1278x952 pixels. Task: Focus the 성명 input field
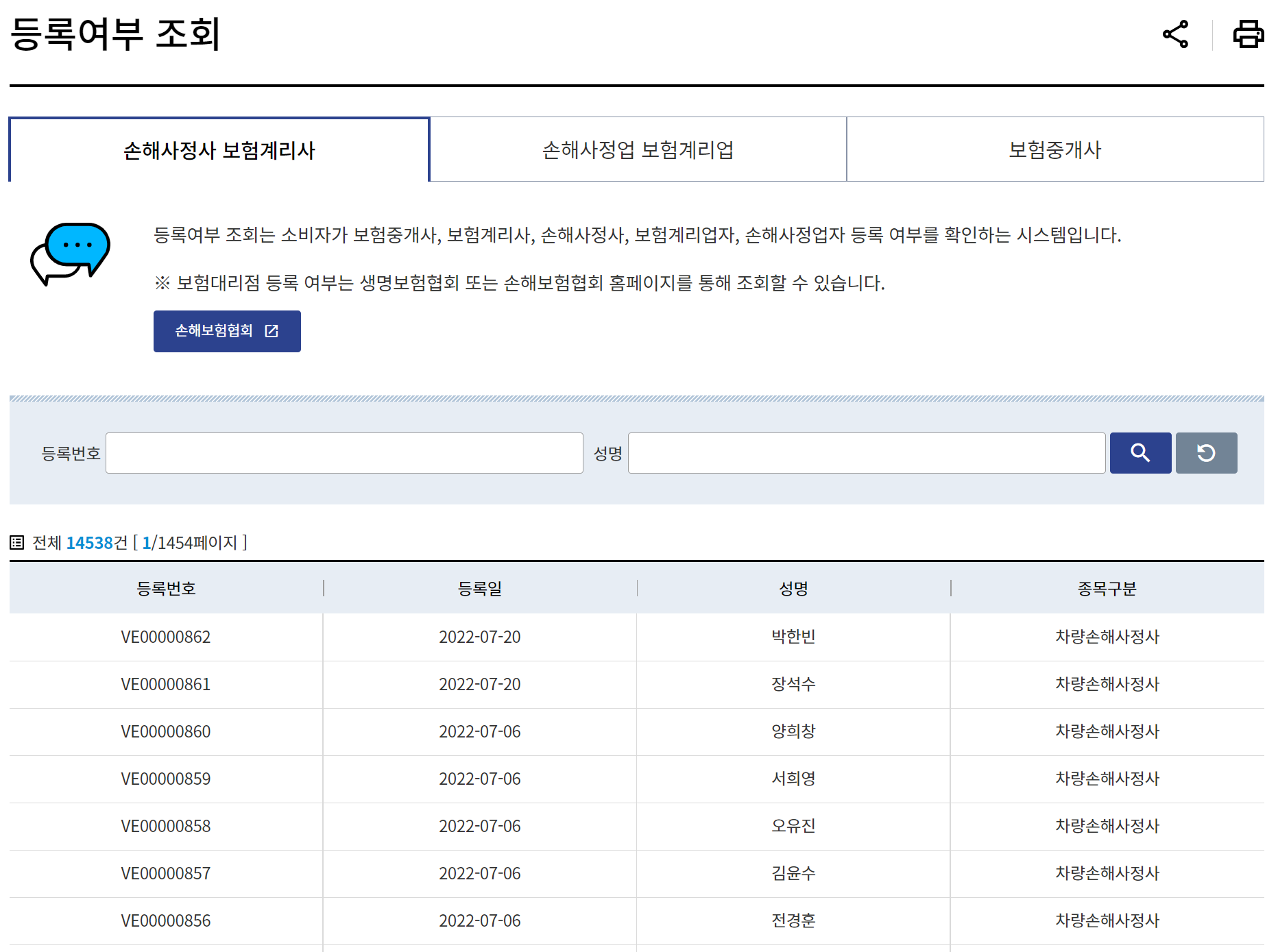(x=867, y=453)
